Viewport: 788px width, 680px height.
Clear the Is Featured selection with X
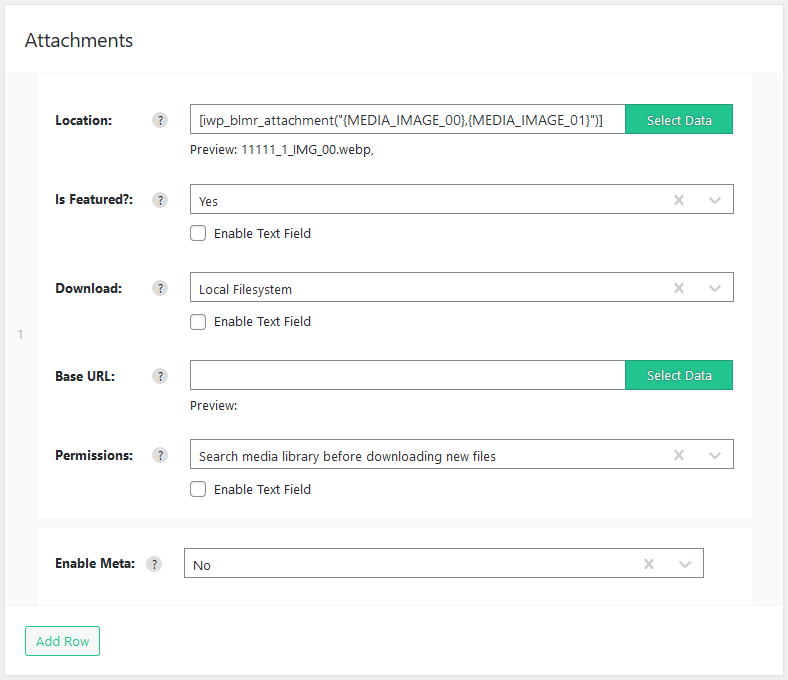pos(679,200)
